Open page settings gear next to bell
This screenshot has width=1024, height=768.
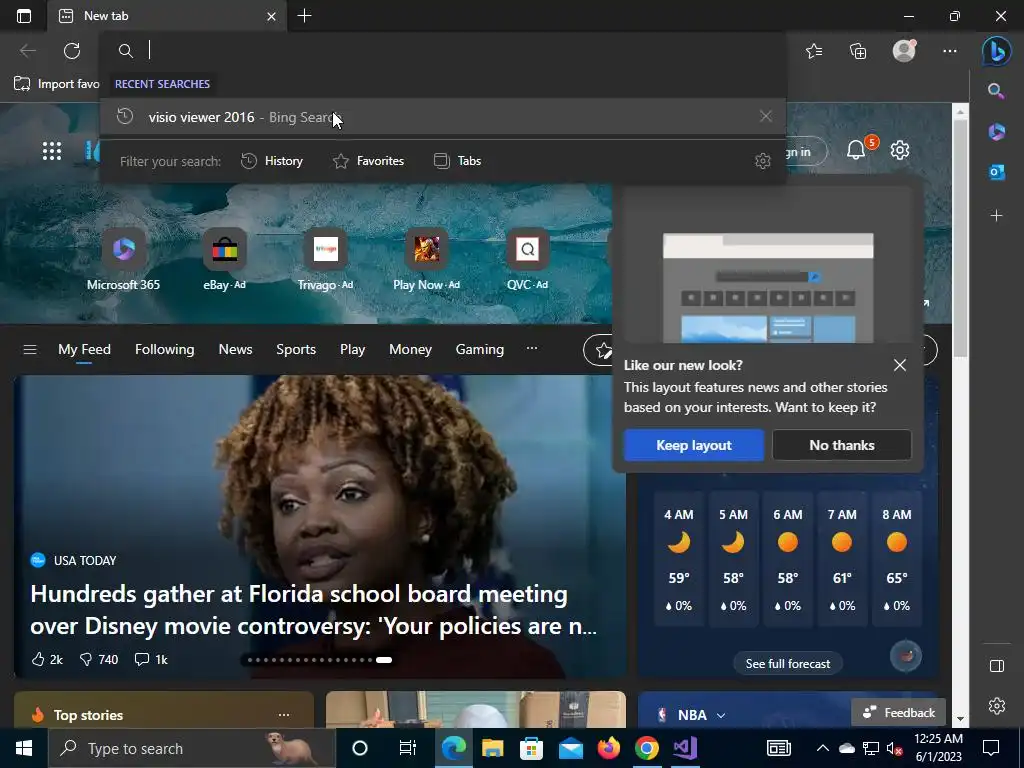click(900, 150)
